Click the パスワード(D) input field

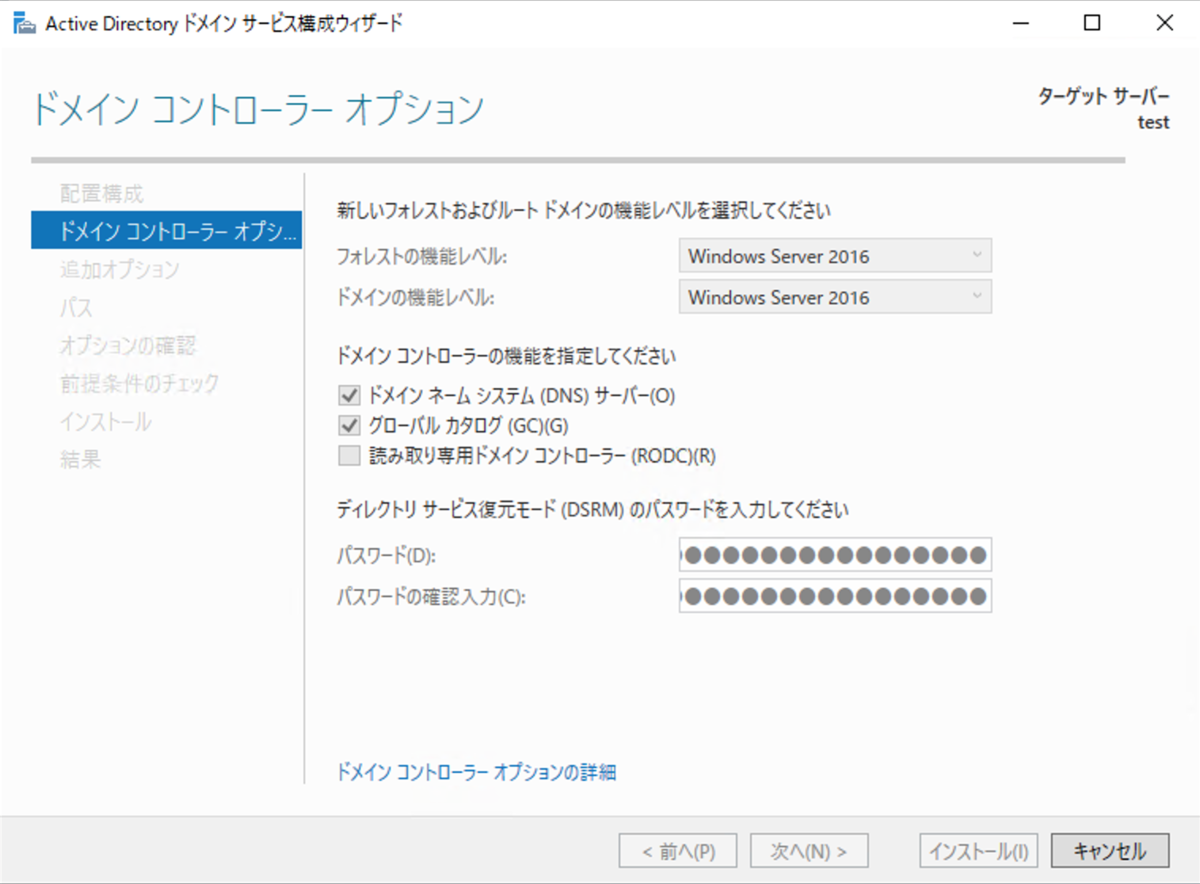[835, 555]
